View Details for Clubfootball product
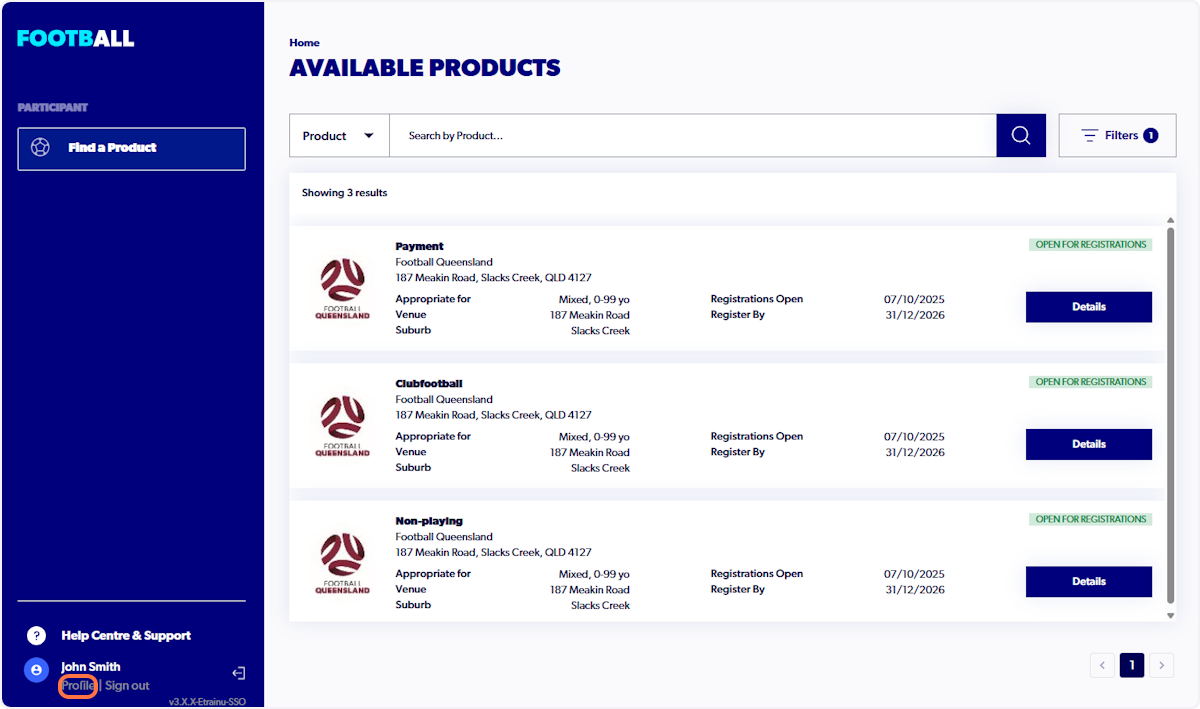 (x=1089, y=444)
